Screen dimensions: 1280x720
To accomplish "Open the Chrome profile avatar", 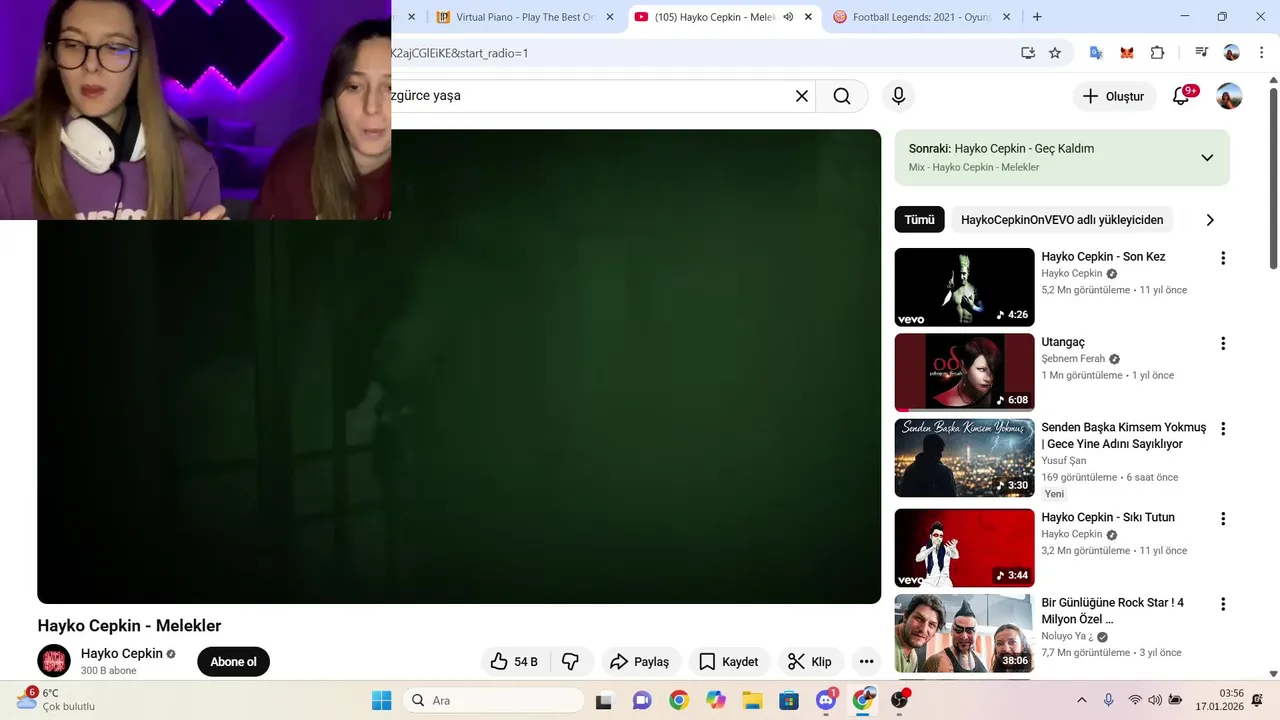I will tap(1231, 53).
